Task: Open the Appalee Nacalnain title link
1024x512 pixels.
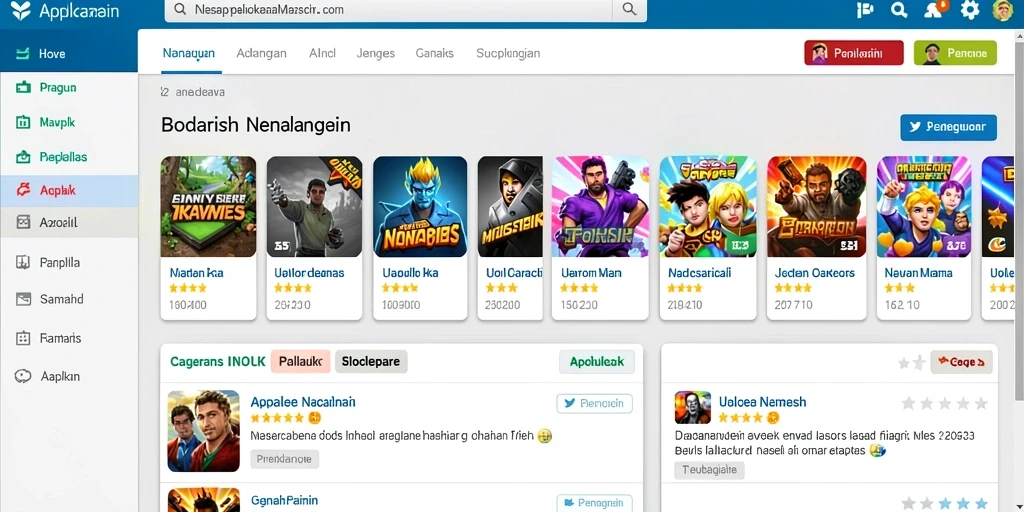Action: (303, 402)
